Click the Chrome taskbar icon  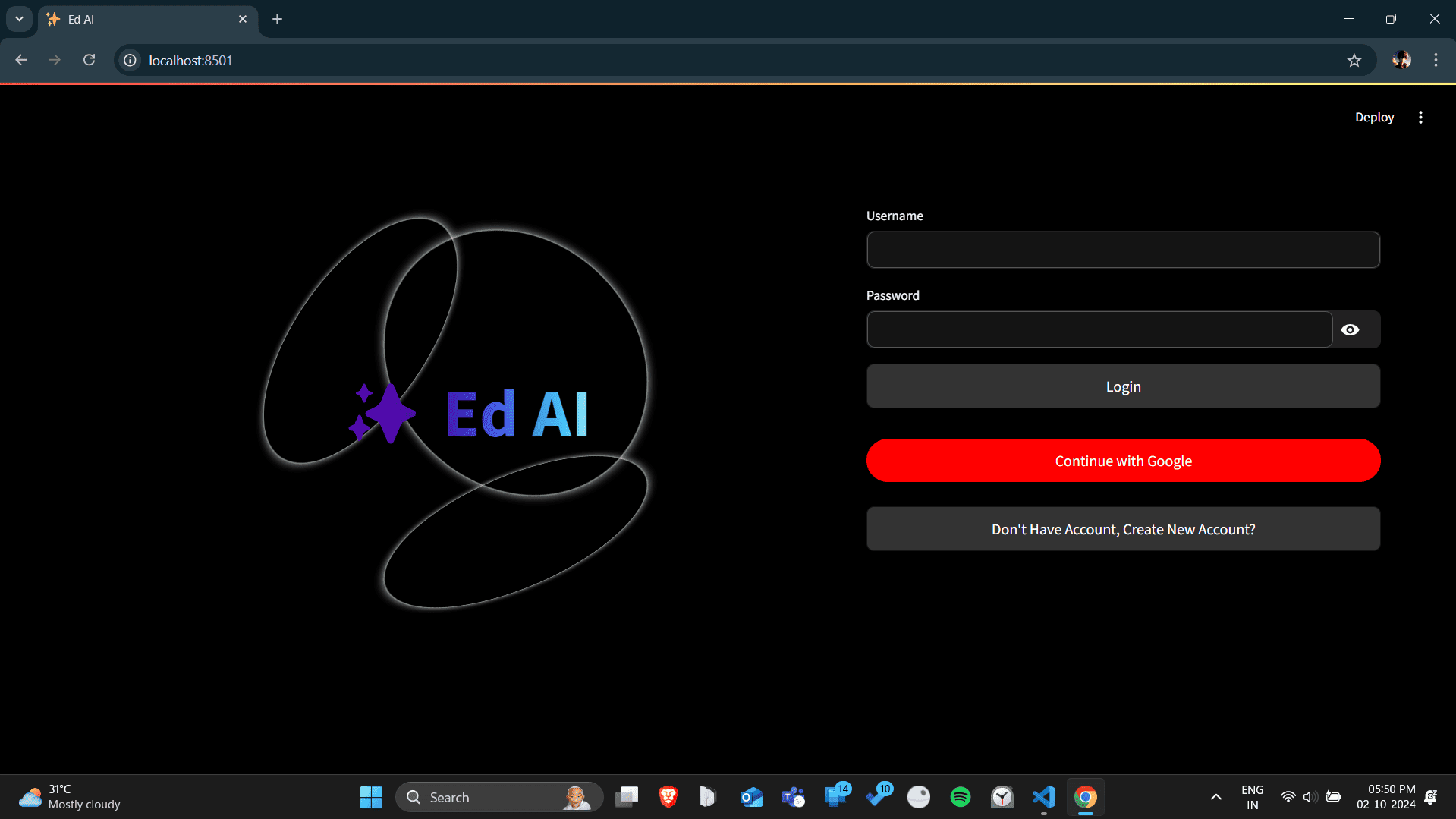[x=1086, y=797]
